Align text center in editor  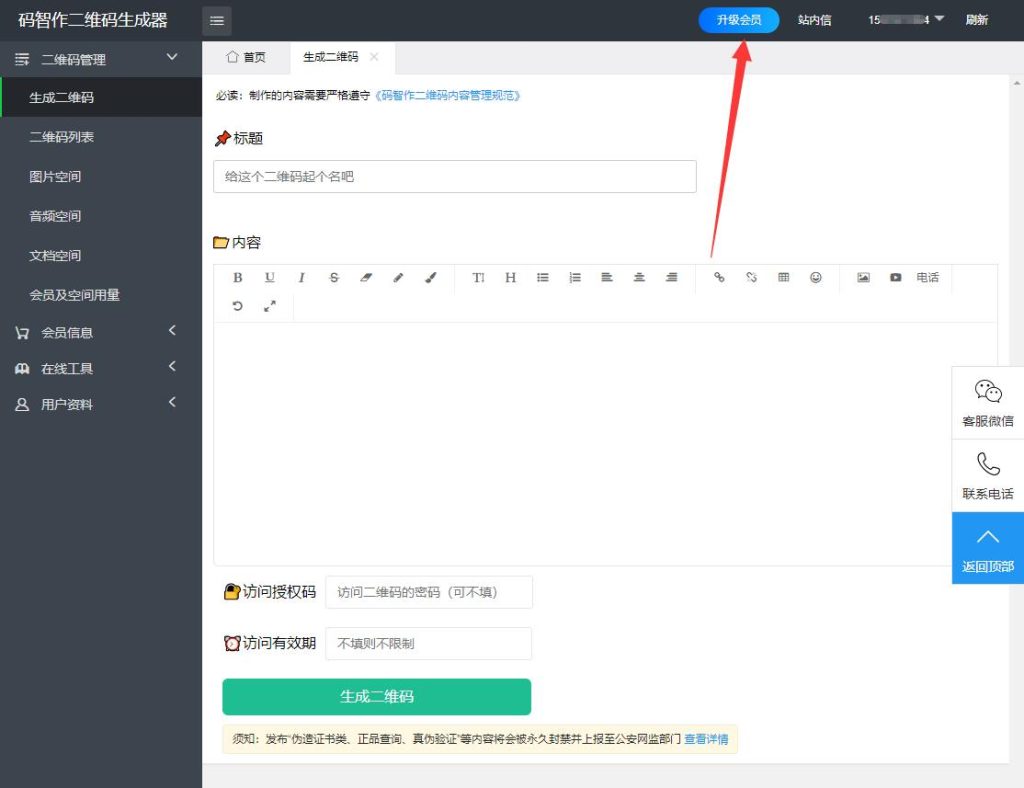[639, 277]
